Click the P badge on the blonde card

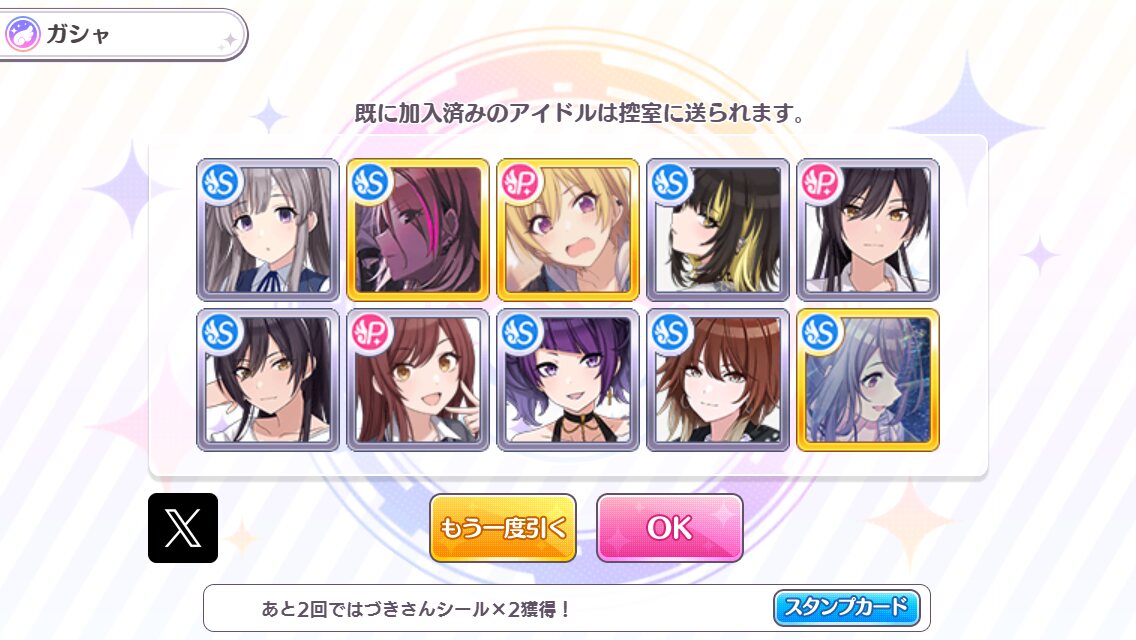521,183
